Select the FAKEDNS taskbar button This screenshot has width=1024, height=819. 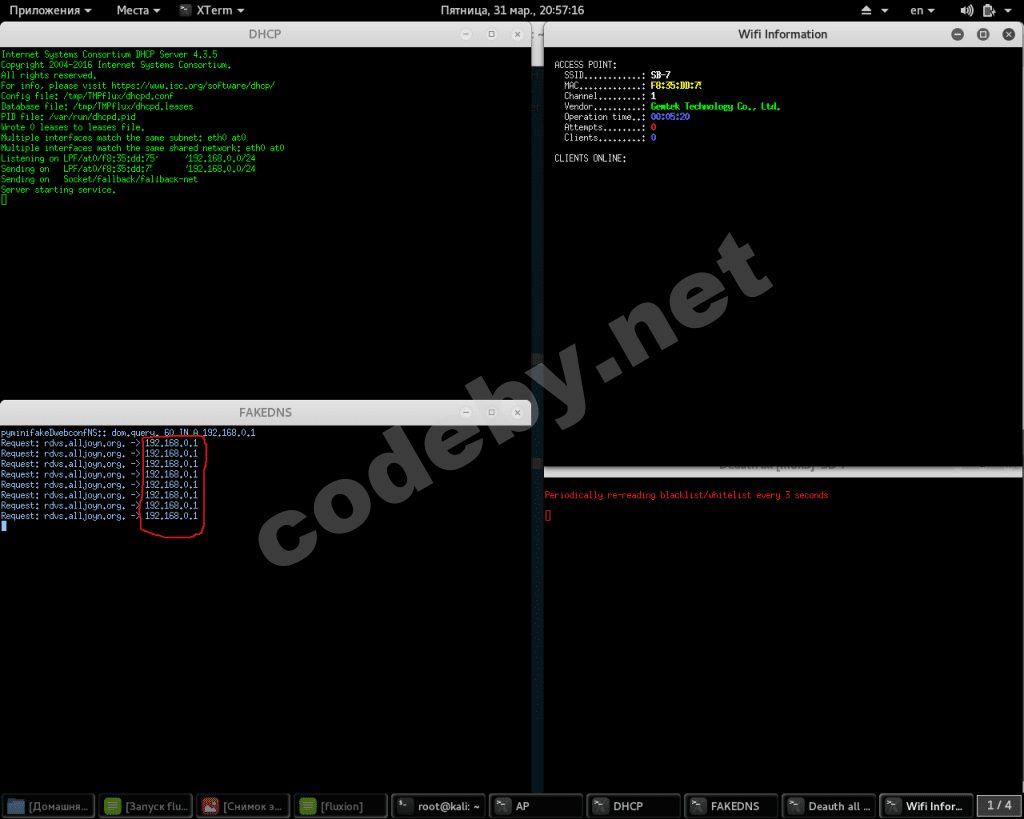[x=731, y=806]
